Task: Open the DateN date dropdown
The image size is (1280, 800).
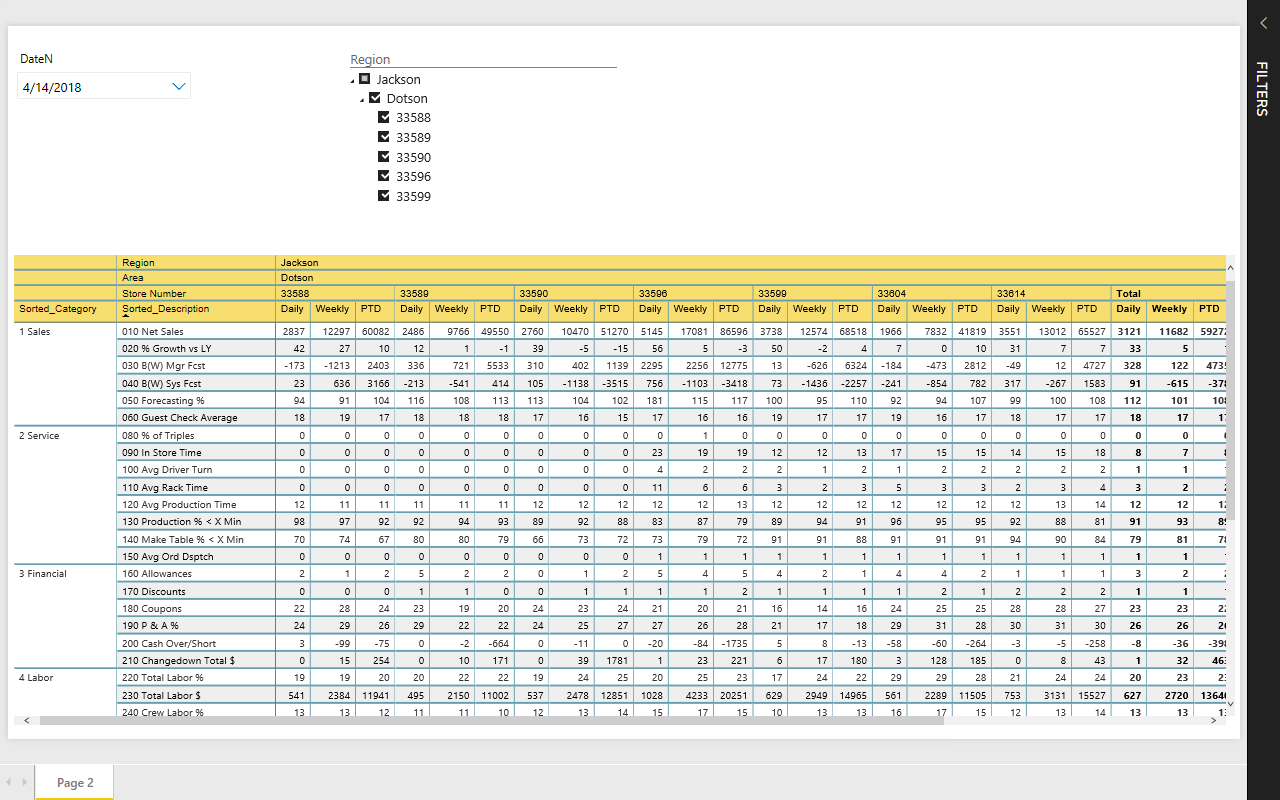Action: click(180, 87)
